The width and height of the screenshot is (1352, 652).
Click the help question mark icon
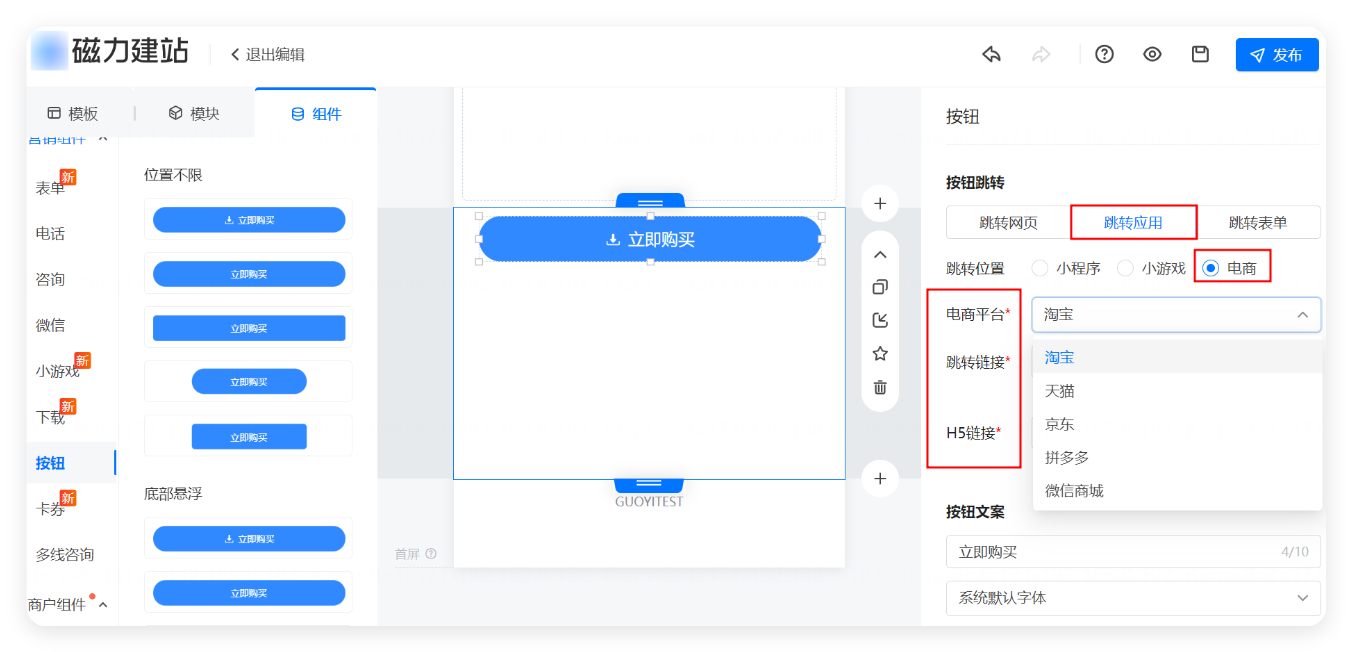coord(1104,54)
